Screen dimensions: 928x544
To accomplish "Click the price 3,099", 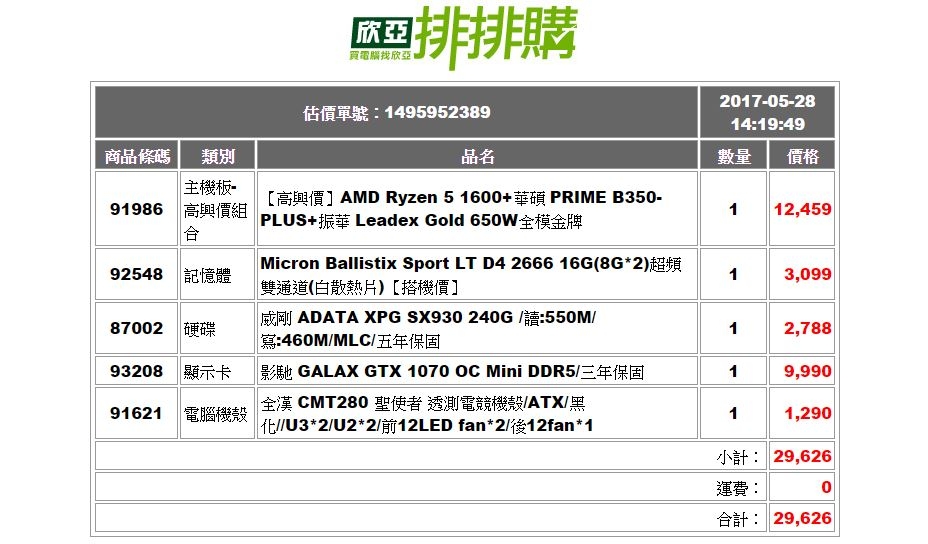I will coord(808,274).
